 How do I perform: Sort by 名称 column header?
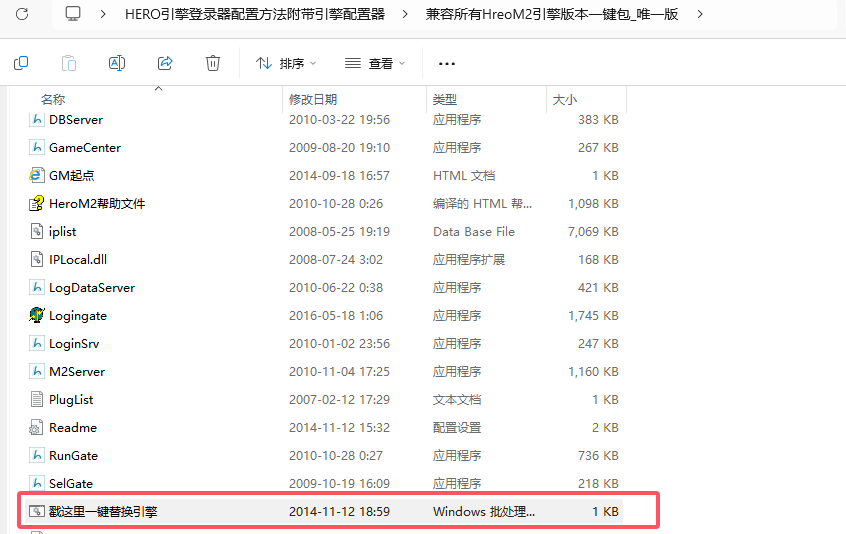pyautogui.click(x=53, y=99)
